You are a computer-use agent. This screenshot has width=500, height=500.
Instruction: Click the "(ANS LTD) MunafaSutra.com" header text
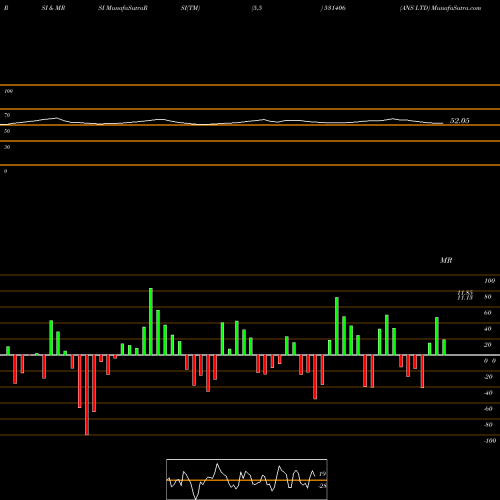(440, 8)
